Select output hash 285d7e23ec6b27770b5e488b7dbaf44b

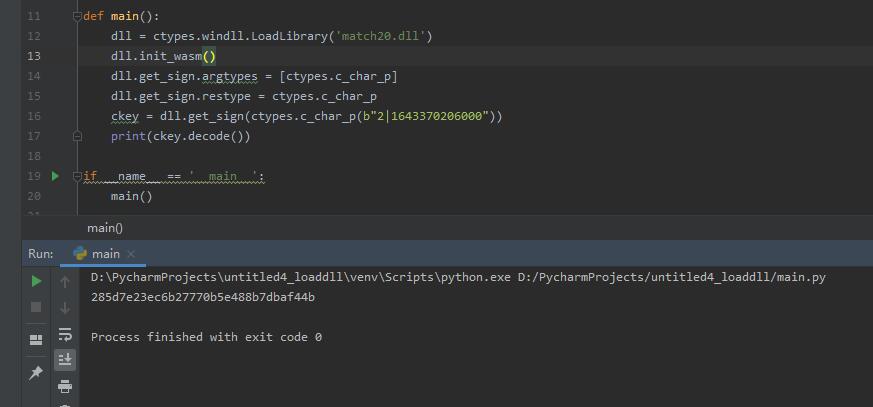[203, 297]
